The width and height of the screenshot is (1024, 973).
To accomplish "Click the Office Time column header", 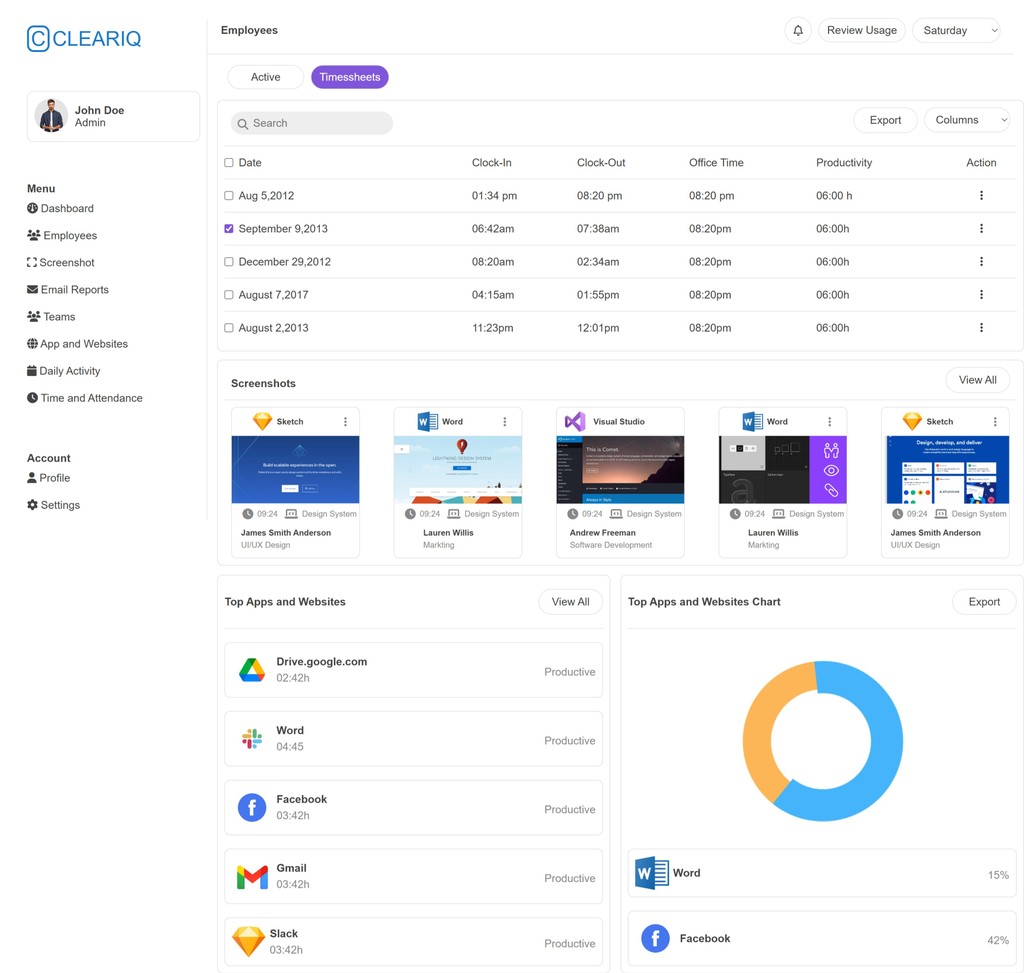I will [716, 163].
